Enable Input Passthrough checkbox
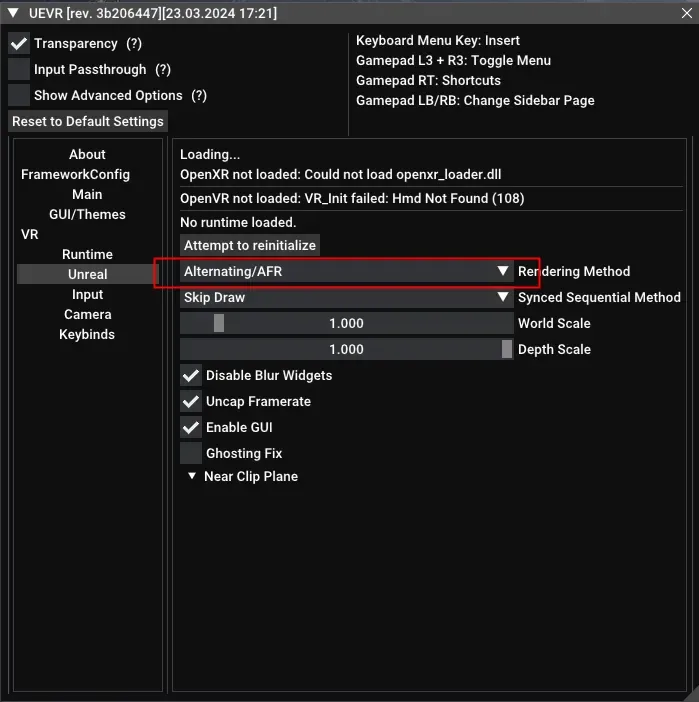Screen dimensions: 699x702 19,69
